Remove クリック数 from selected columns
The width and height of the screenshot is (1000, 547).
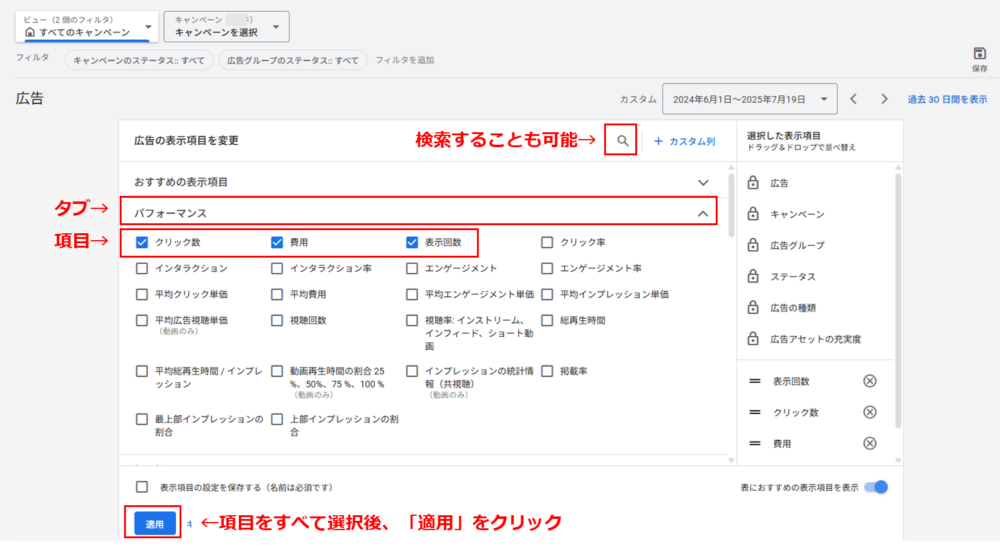point(869,412)
